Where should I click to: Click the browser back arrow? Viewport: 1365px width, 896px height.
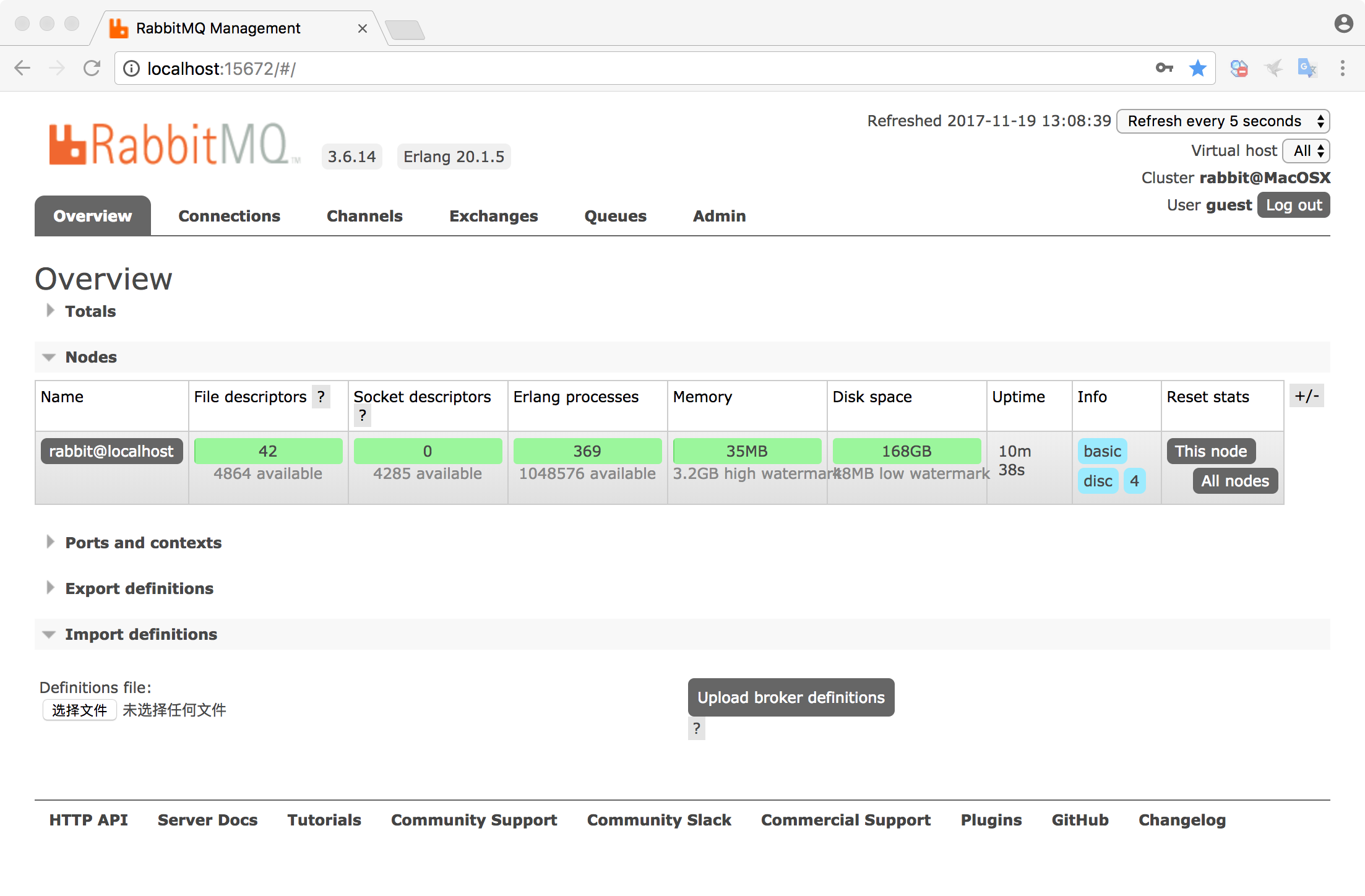point(22,68)
